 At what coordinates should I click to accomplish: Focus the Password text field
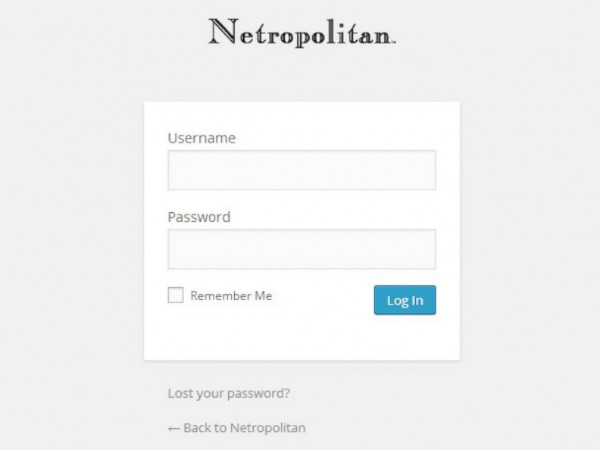[302, 249]
